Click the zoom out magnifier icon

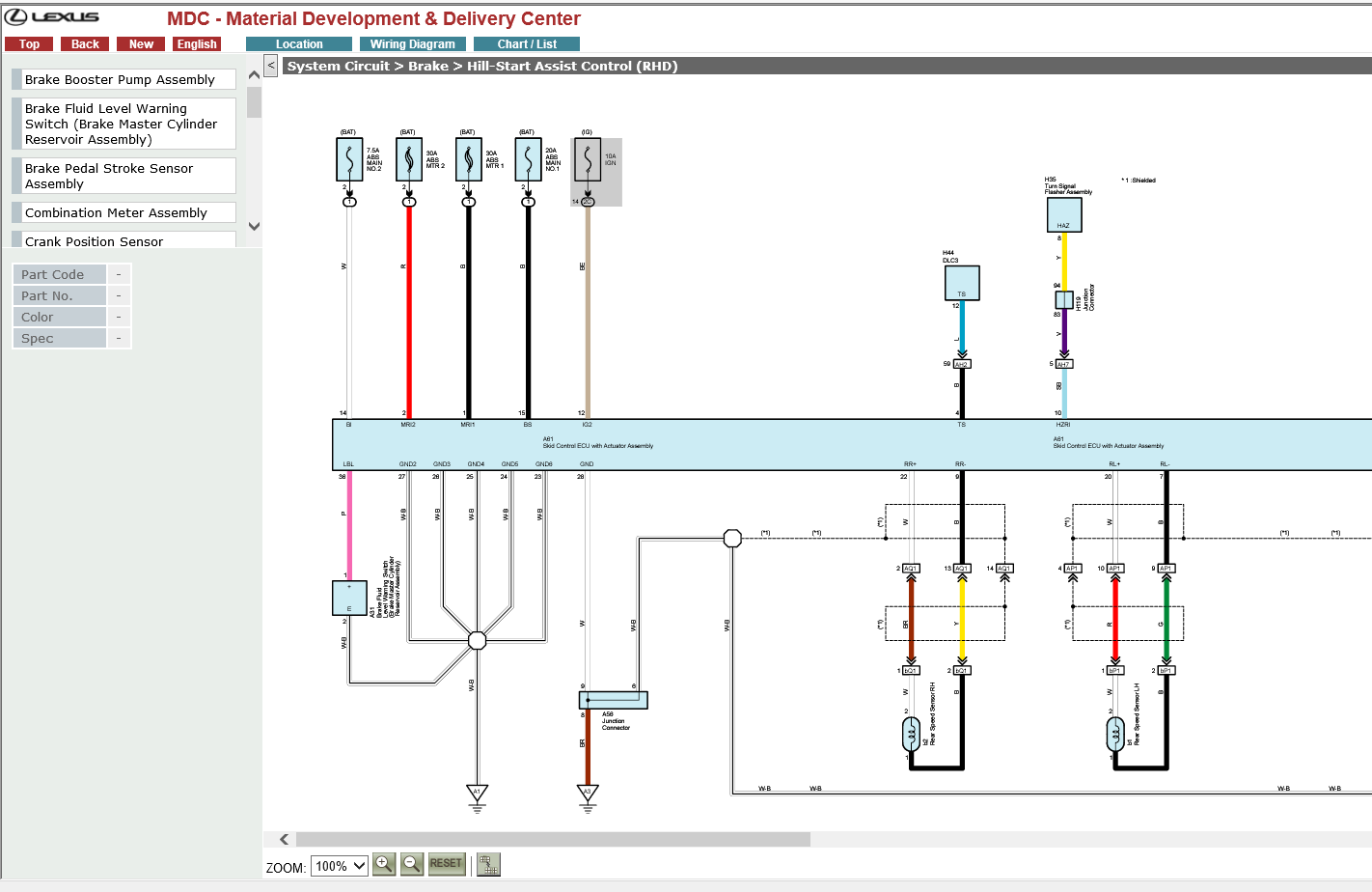(412, 864)
